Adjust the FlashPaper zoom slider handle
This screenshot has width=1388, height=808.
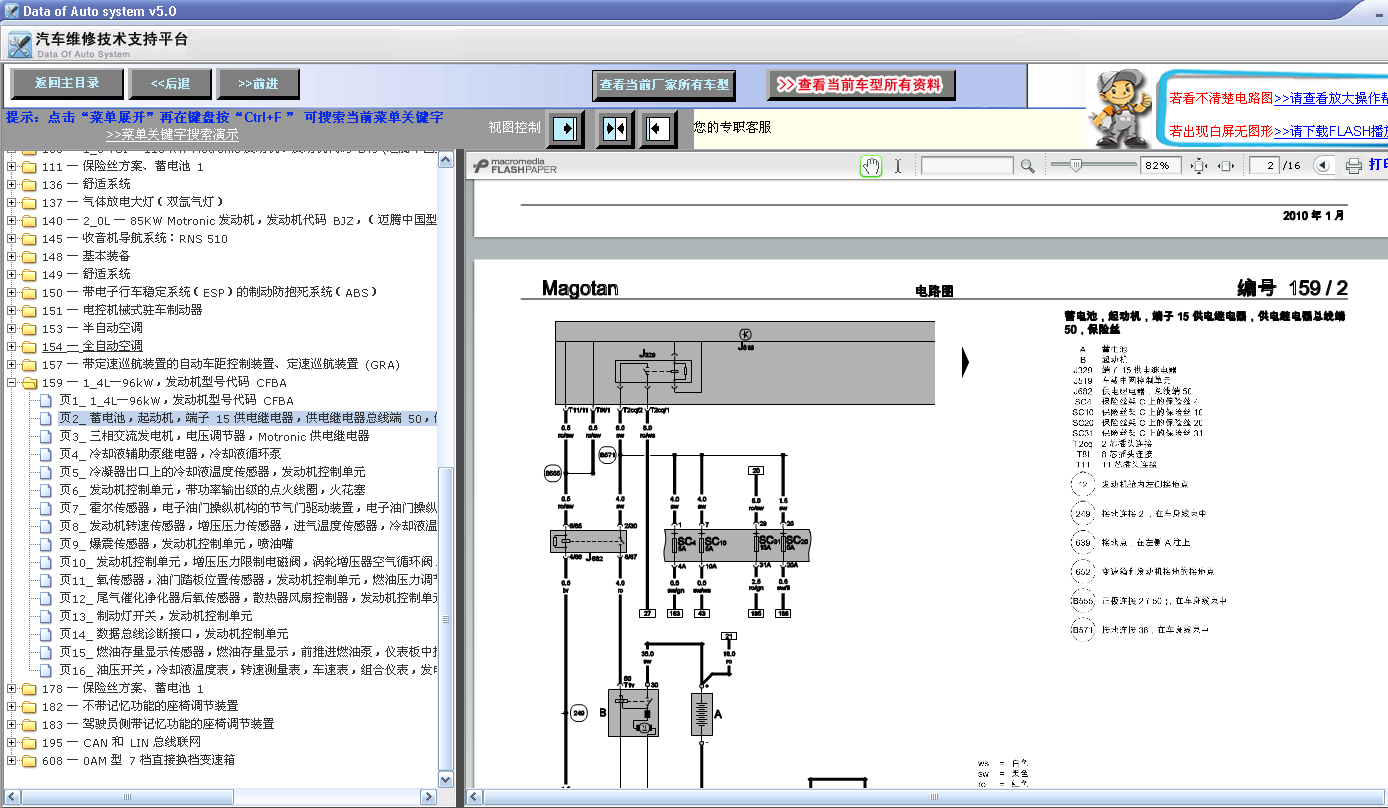[1076, 165]
